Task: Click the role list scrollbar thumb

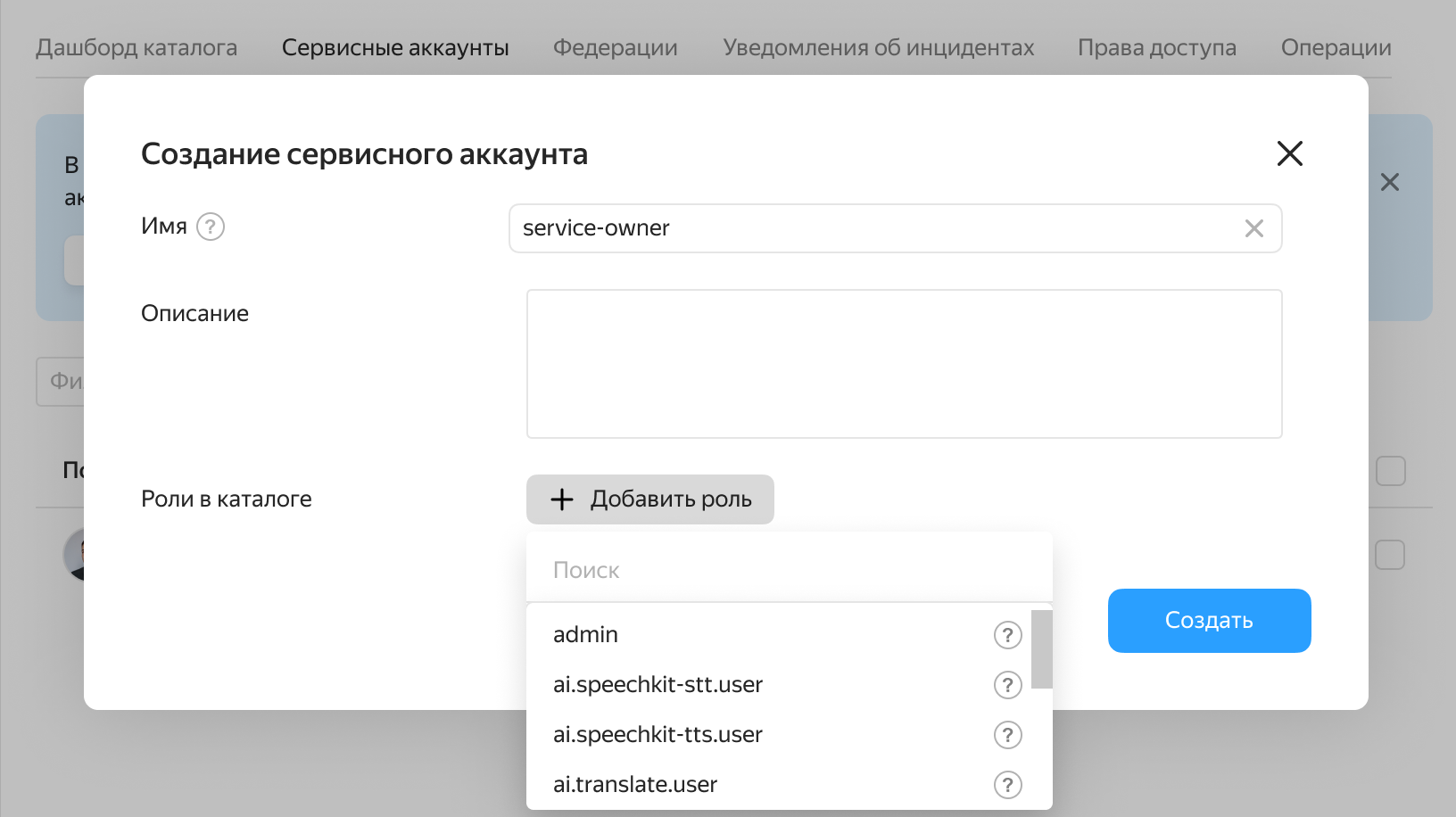Action: 1042,649
